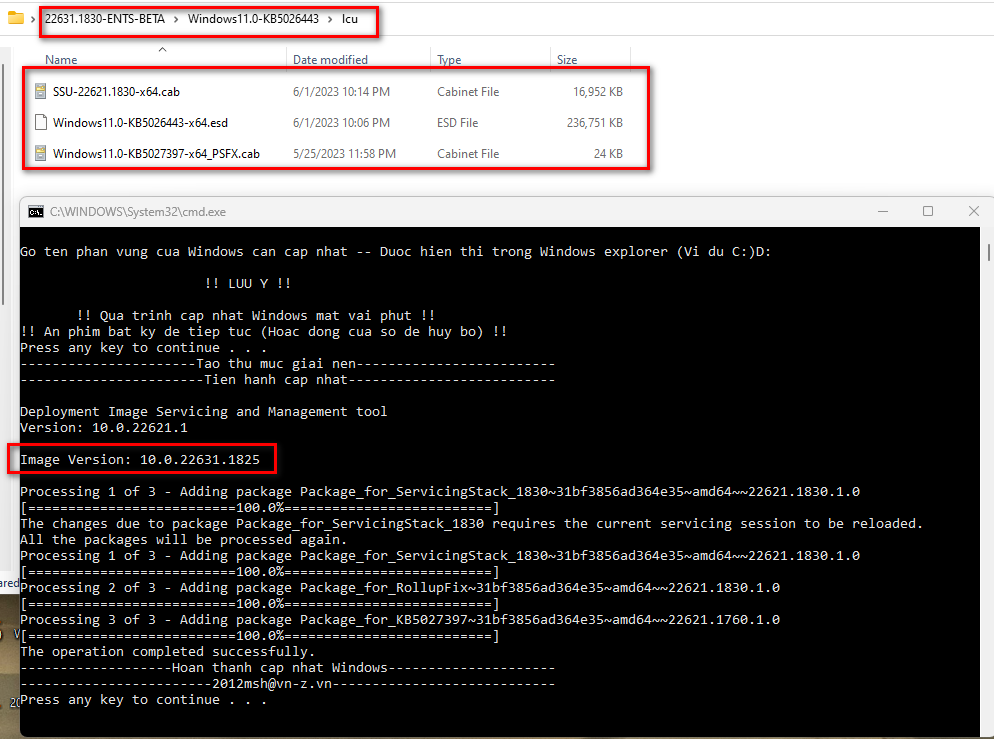Click the folder icon in the address bar

click(x=16, y=18)
